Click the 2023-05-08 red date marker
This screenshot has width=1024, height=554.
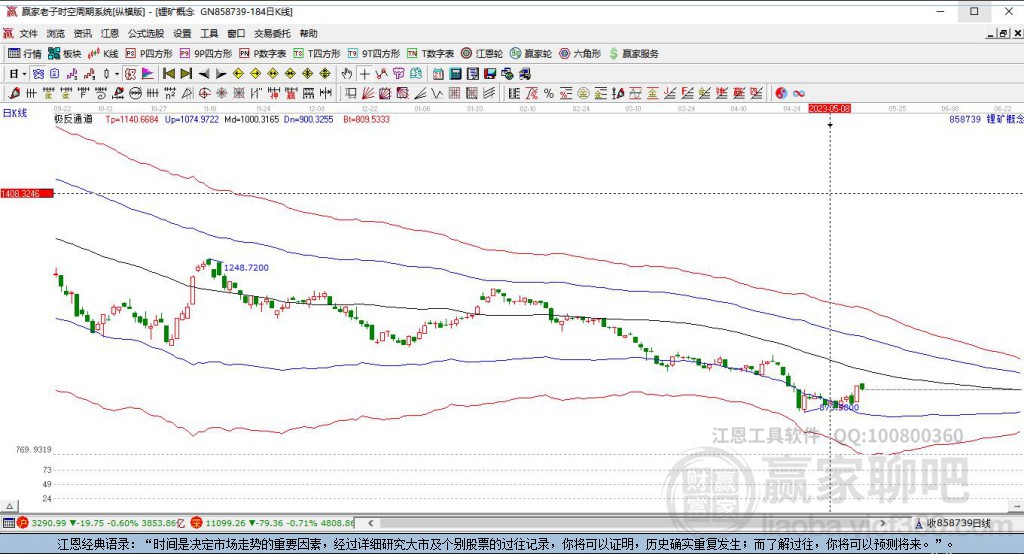click(829, 108)
